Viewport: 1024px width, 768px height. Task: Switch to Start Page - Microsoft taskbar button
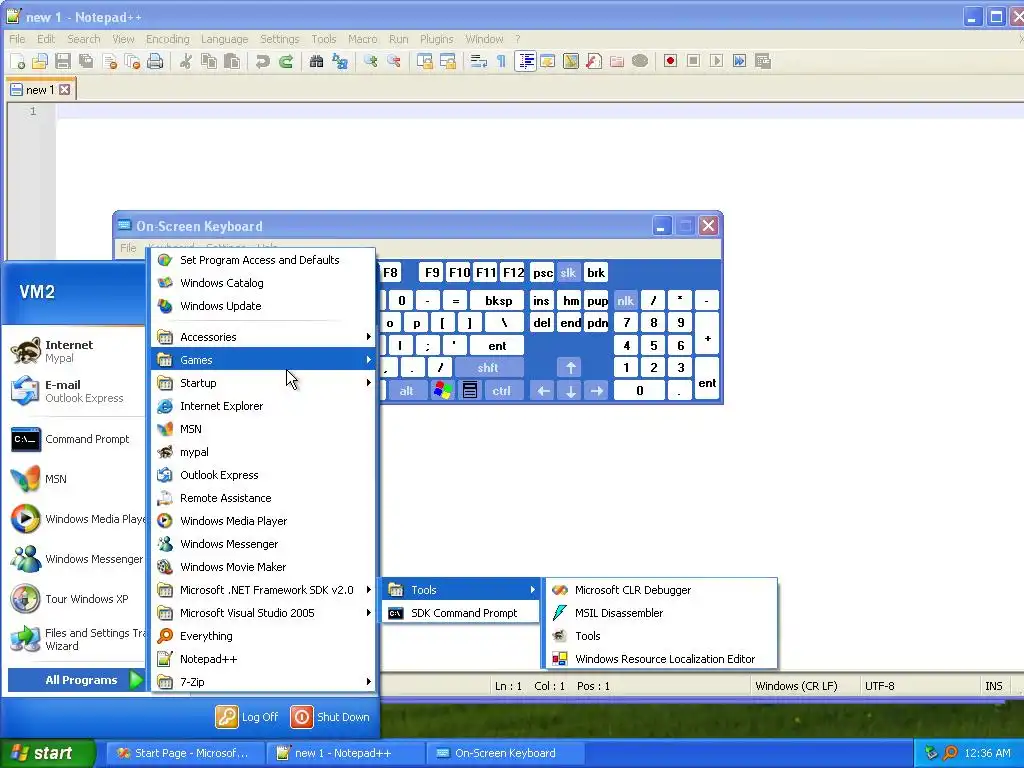coord(185,753)
